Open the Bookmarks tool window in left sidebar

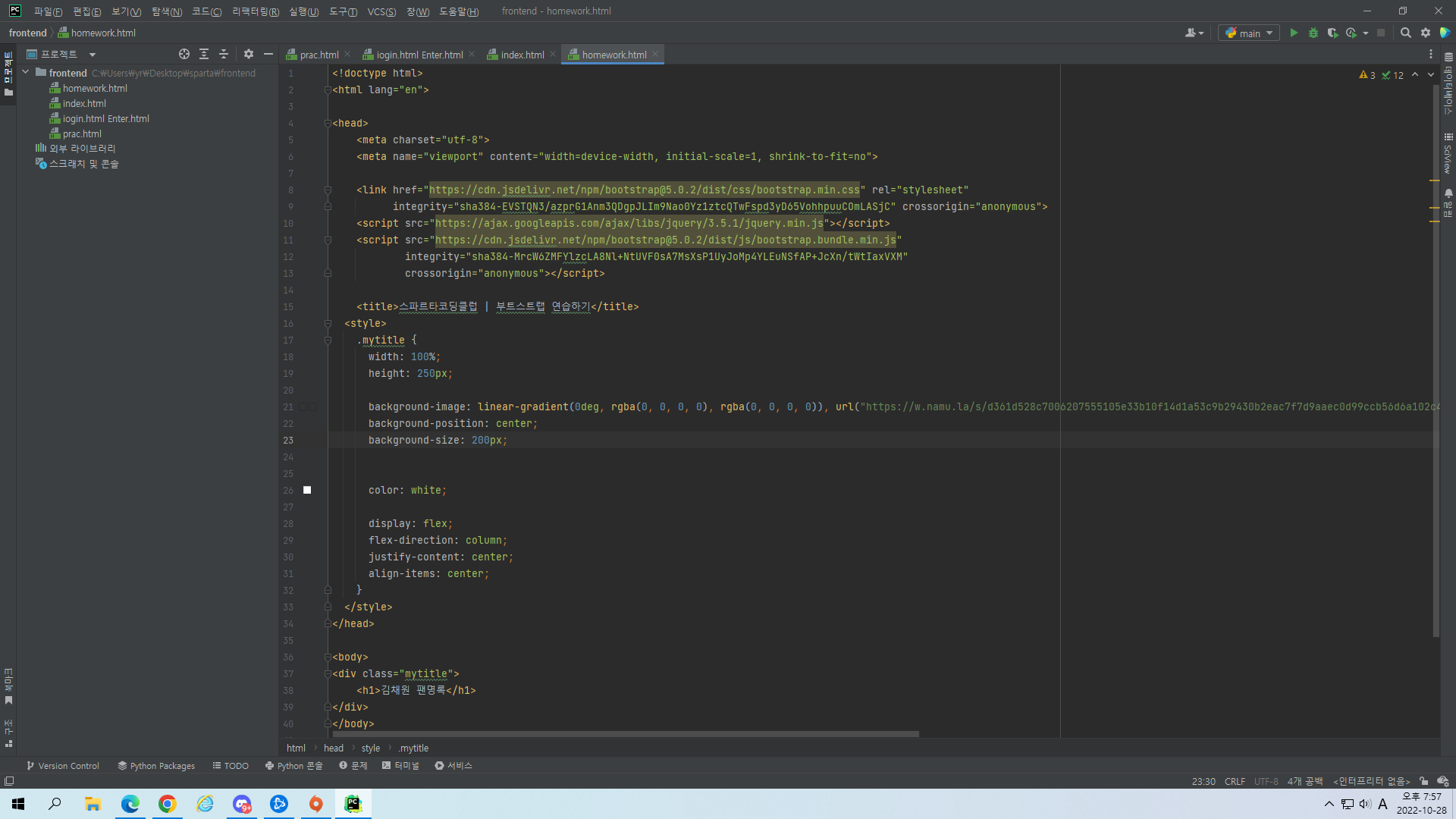click(8, 686)
